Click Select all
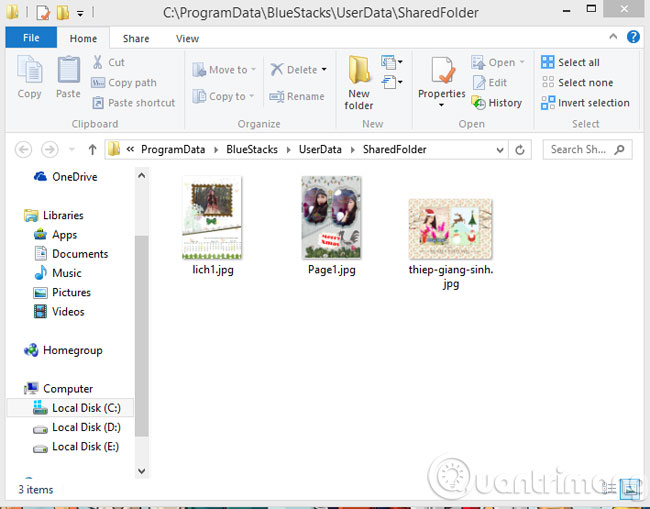 (570, 62)
